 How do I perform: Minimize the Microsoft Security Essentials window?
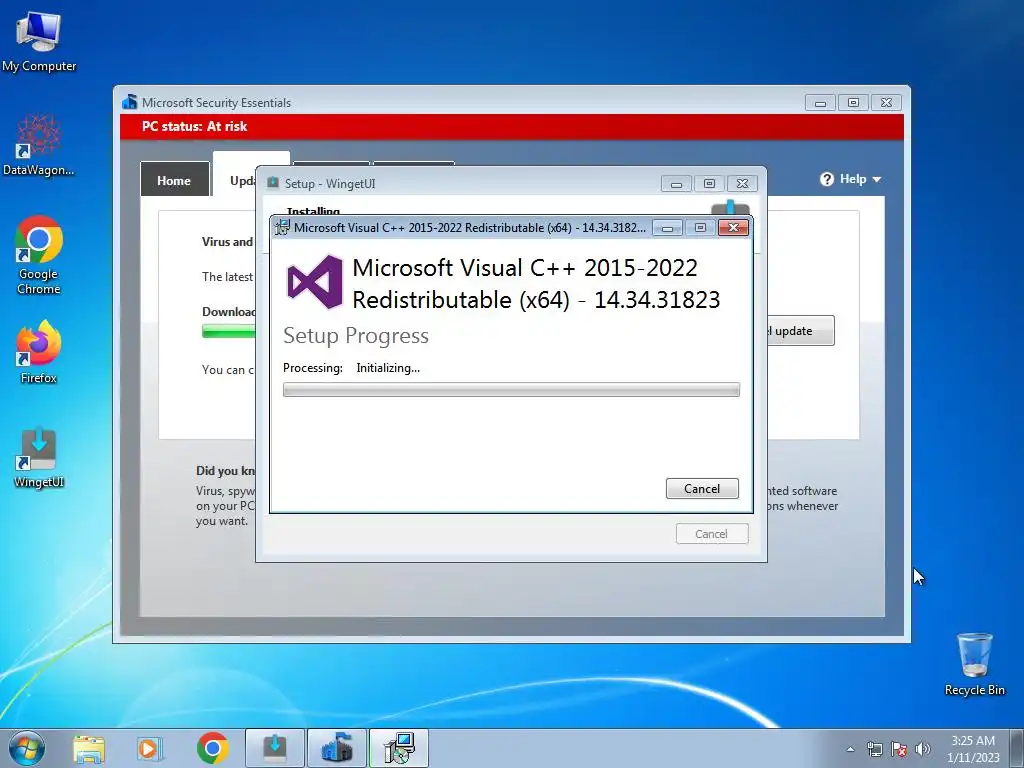tap(820, 103)
